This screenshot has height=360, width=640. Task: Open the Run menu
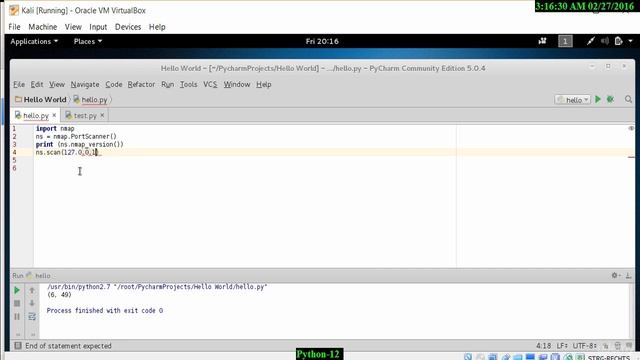167,84
